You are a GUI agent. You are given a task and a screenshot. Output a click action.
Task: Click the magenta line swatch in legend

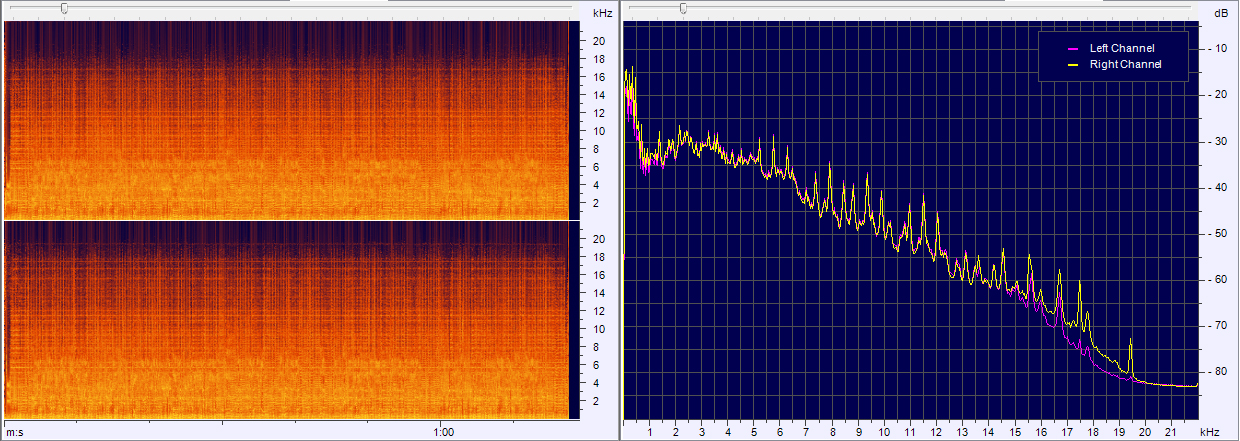pos(1074,48)
